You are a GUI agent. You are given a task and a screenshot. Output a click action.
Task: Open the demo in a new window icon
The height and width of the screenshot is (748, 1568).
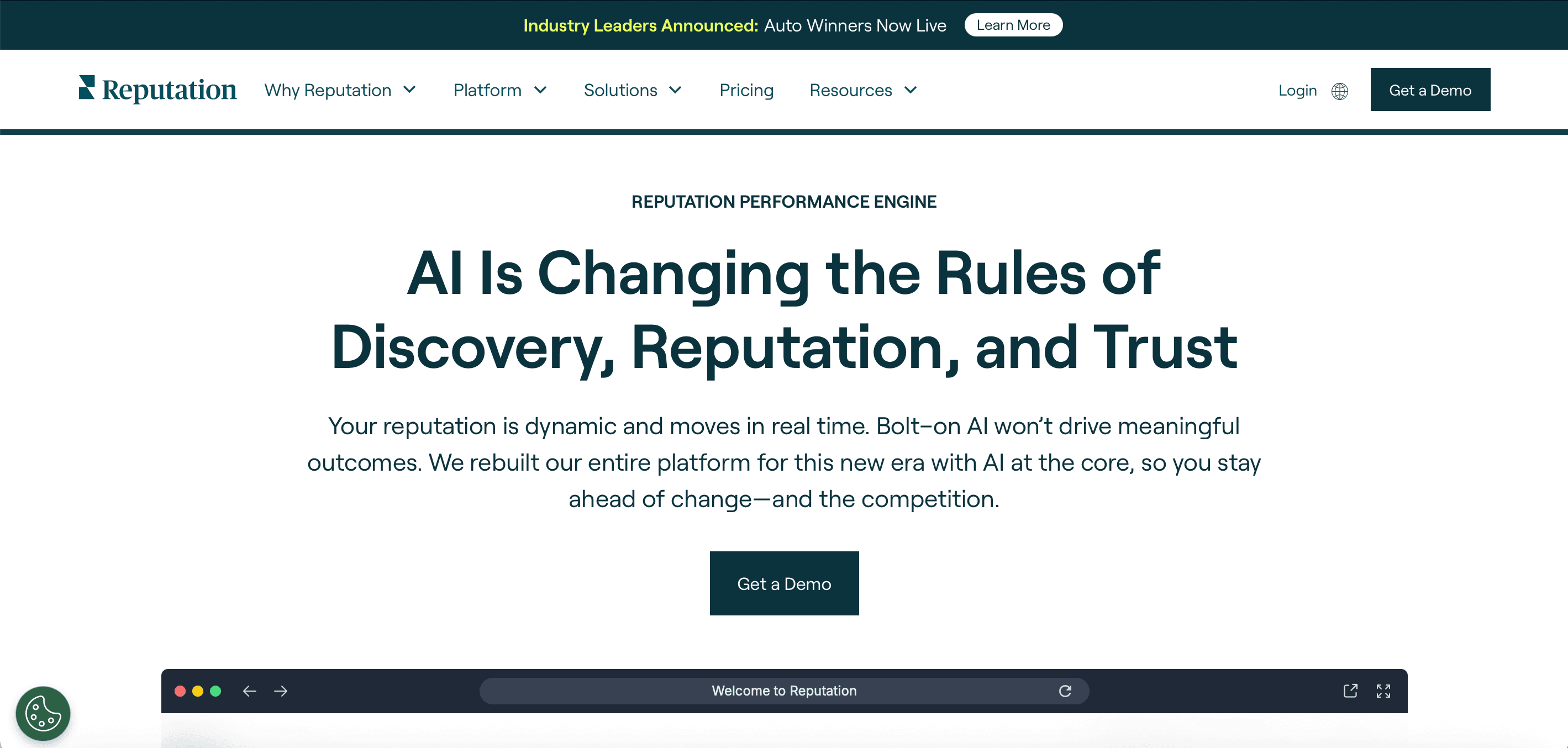click(x=1351, y=691)
